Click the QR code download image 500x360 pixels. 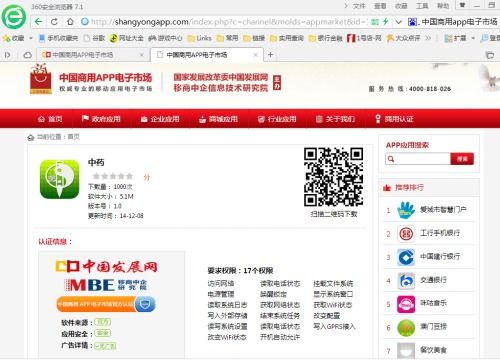(333, 177)
